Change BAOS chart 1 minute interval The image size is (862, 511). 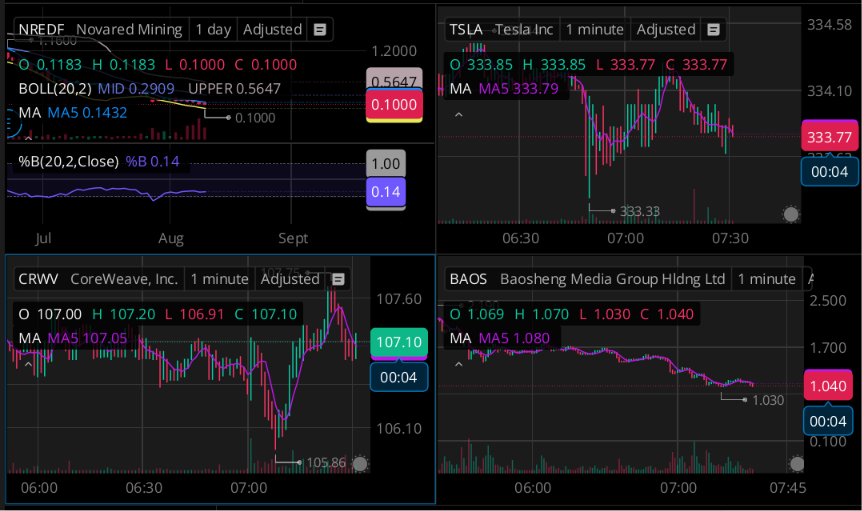[766, 279]
